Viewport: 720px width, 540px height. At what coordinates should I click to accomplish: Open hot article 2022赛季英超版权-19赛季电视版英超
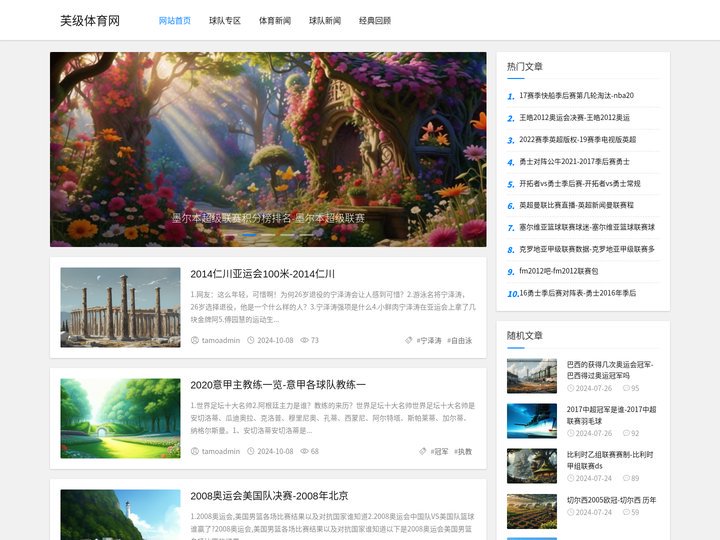pos(578,140)
